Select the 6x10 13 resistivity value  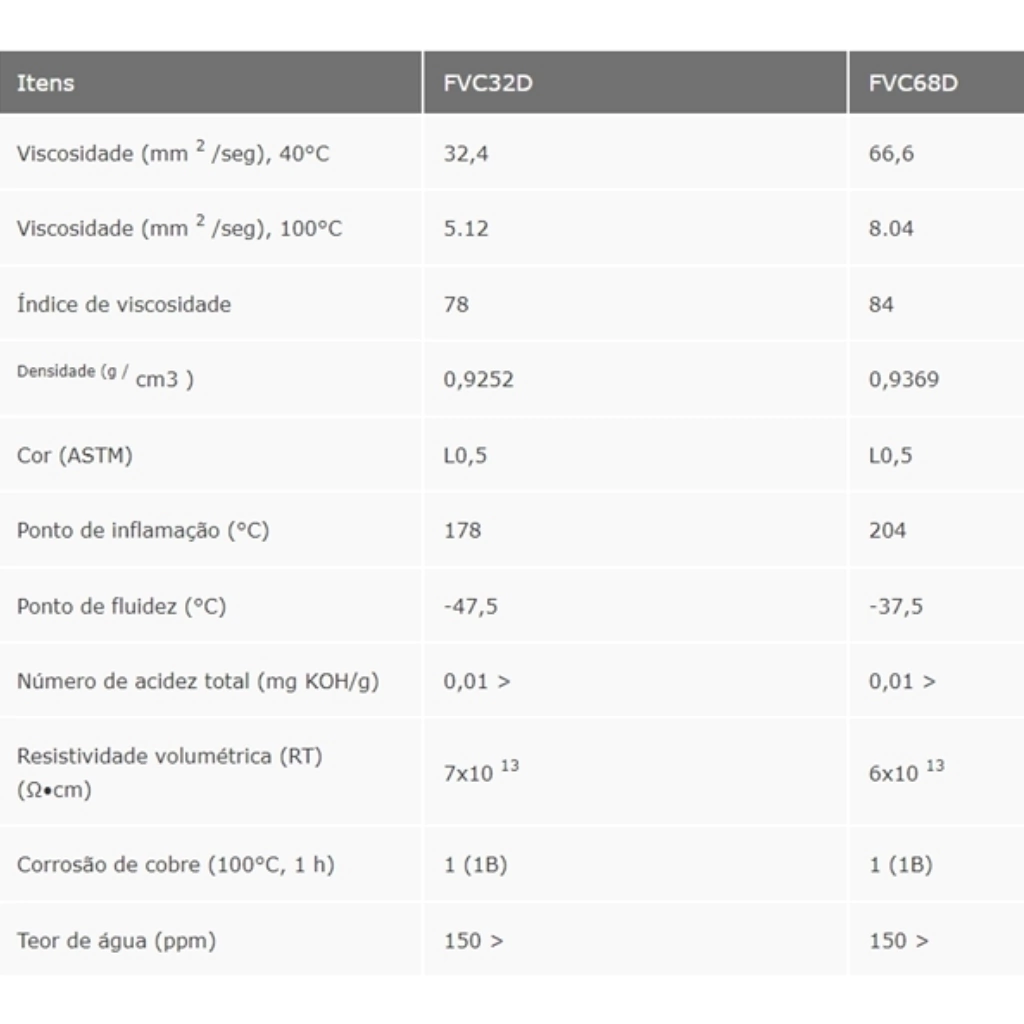click(906, 772)
